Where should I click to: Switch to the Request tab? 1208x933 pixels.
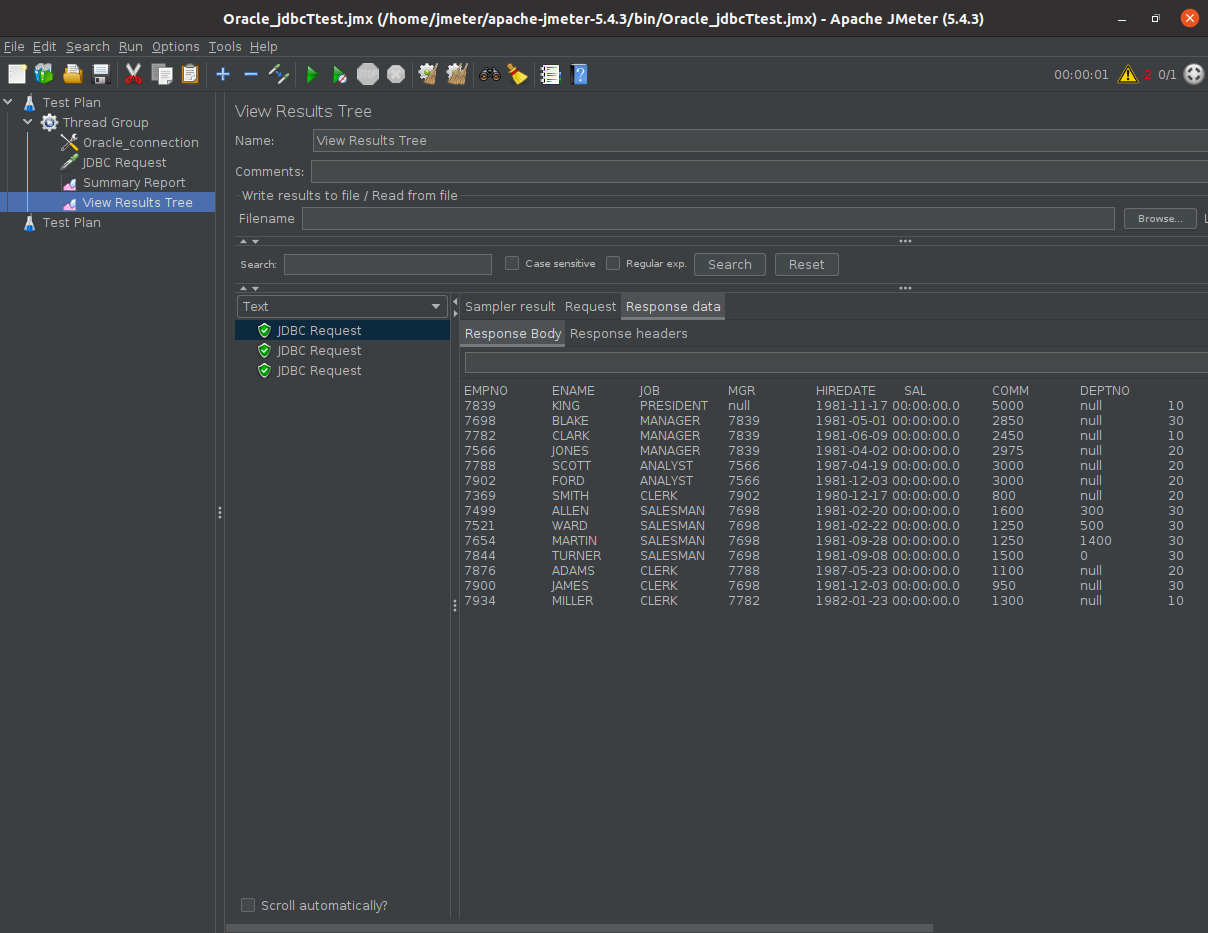[590, 306]
